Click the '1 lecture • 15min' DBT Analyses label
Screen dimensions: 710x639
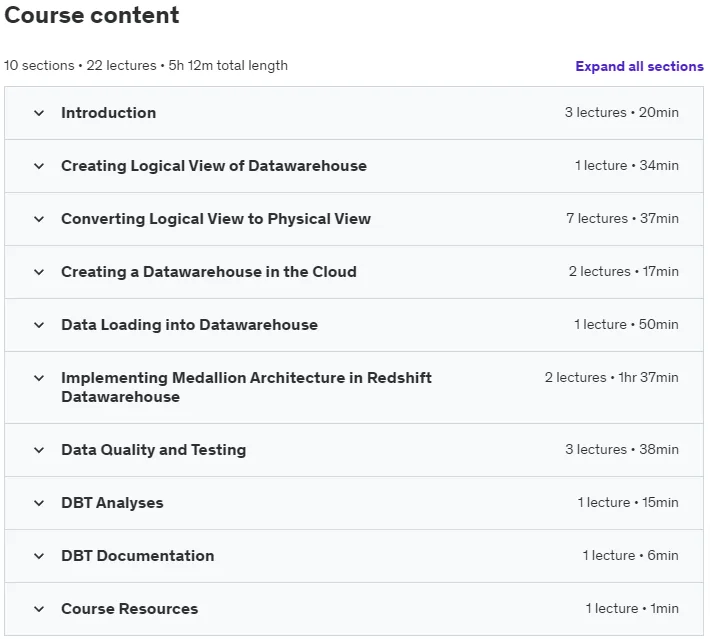click(x=628, y=502)
